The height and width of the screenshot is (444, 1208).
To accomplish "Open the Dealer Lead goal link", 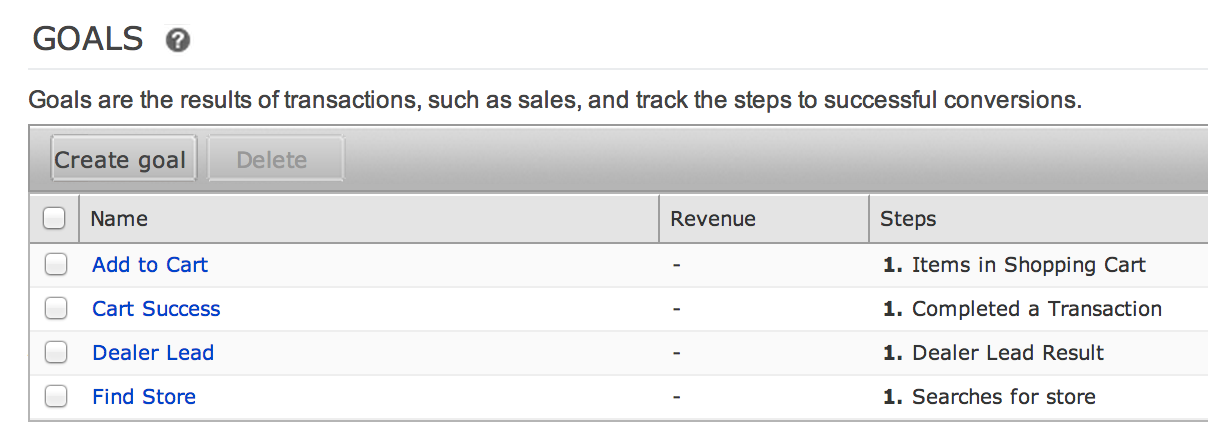I will [153, 353].
